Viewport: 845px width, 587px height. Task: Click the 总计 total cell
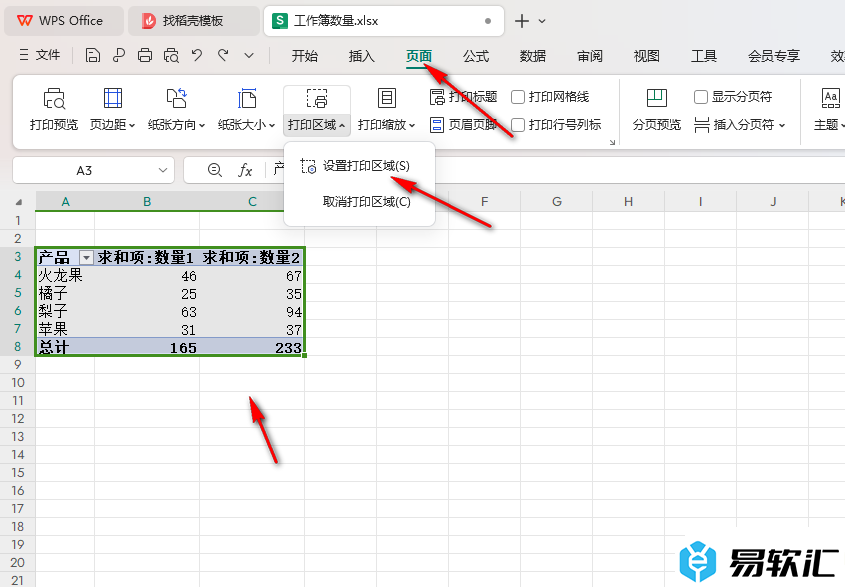pos(65,347)
